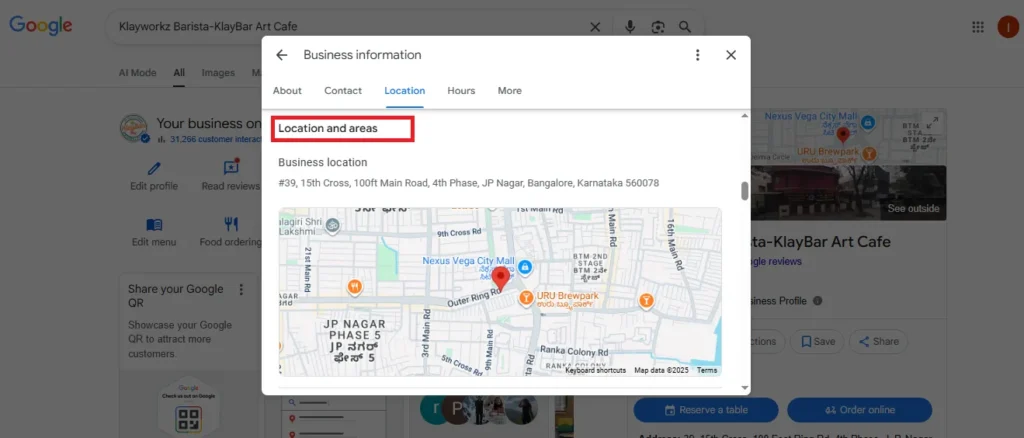Click the dialog scrollbar thumb

click(x=744, y=191)
